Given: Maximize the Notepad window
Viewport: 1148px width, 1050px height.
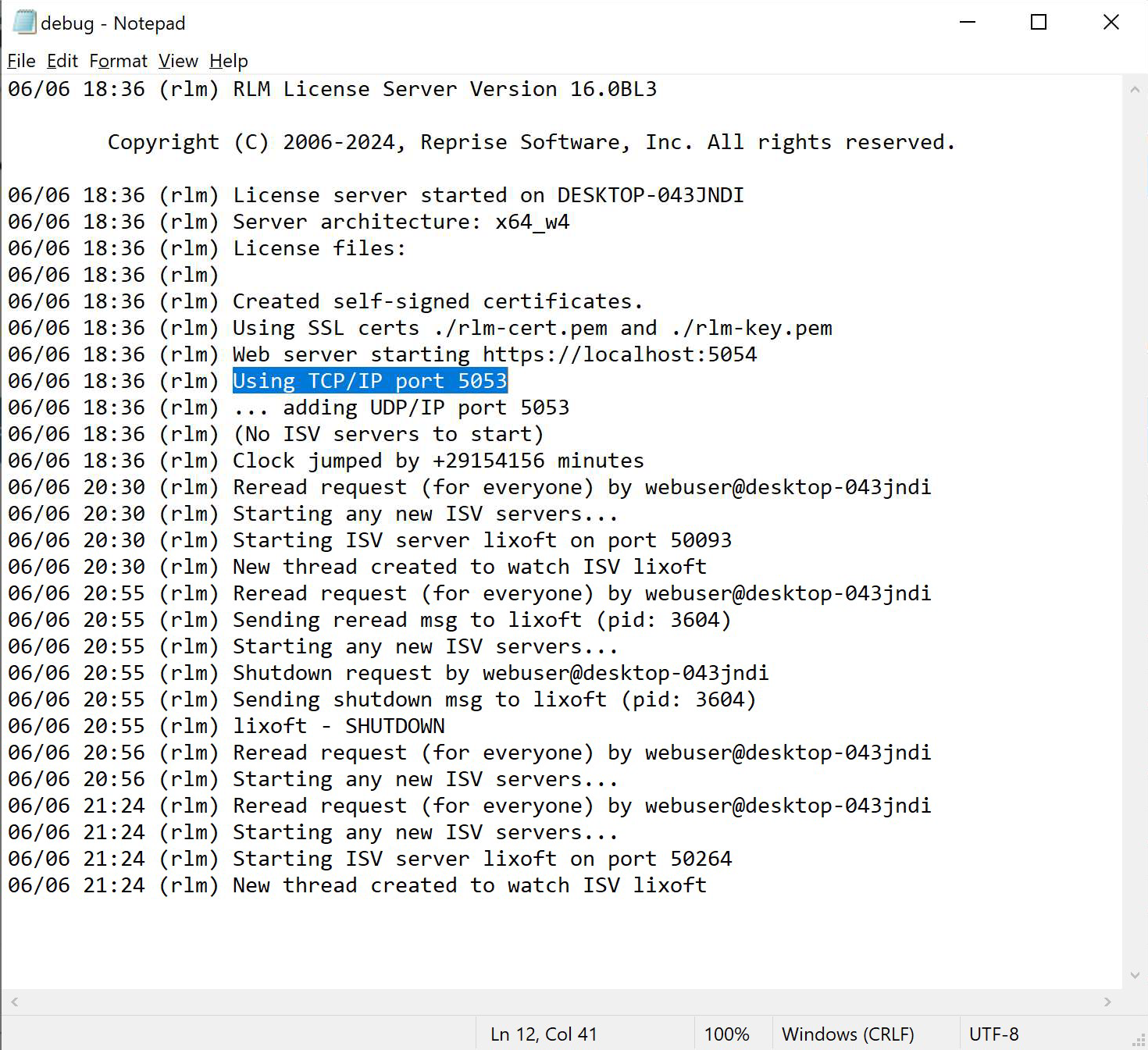Looking at the screenshot, I should tap(1039, 23).
